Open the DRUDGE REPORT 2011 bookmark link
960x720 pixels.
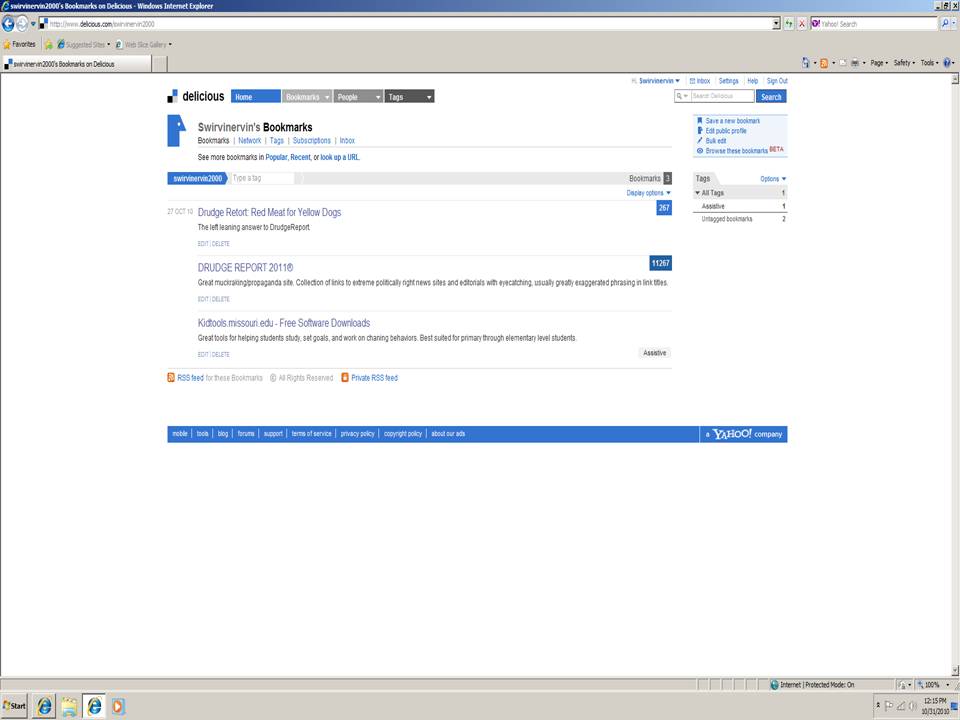point(246,268)
